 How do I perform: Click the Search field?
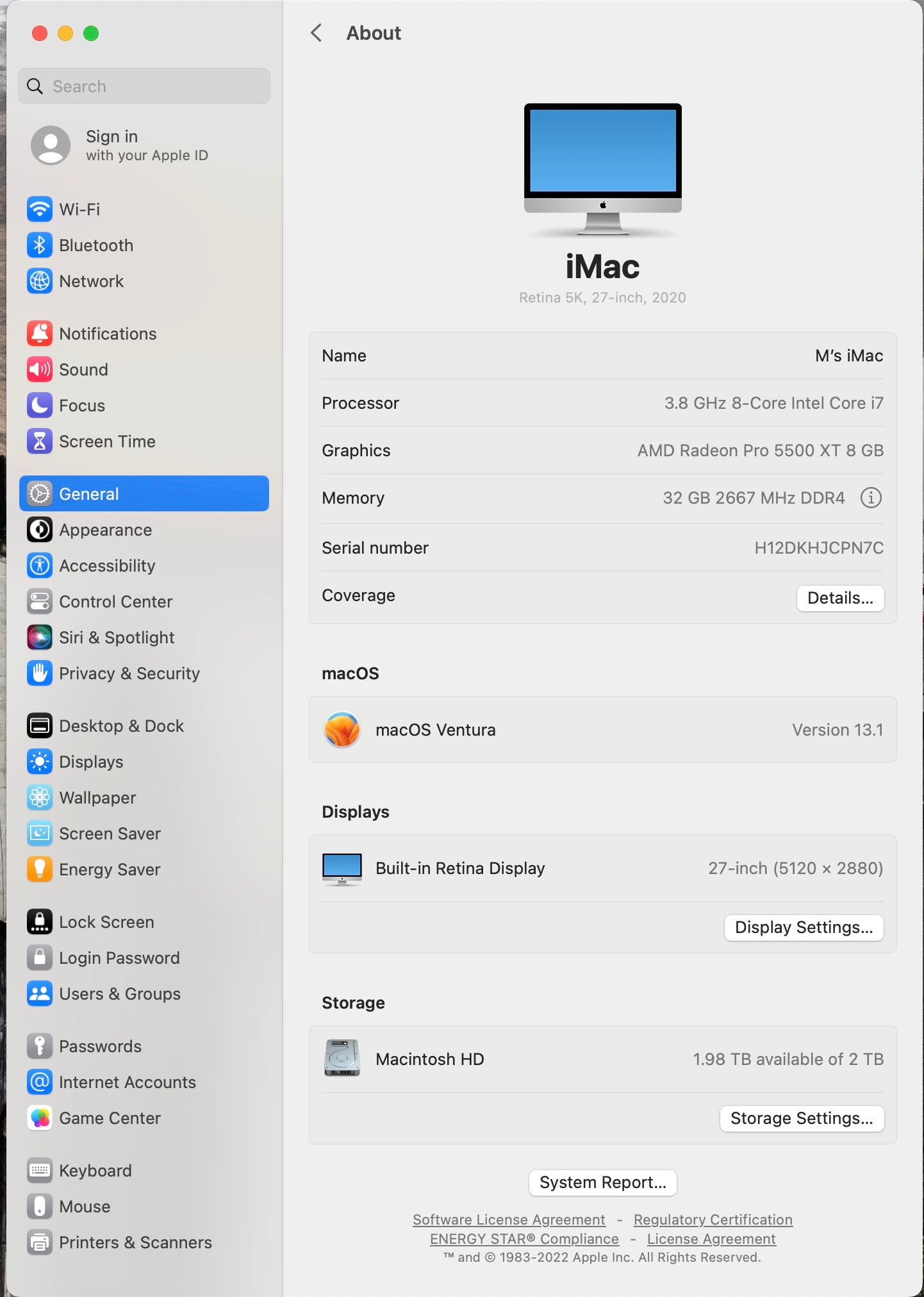pyautogui.click(x=144, y=86)
